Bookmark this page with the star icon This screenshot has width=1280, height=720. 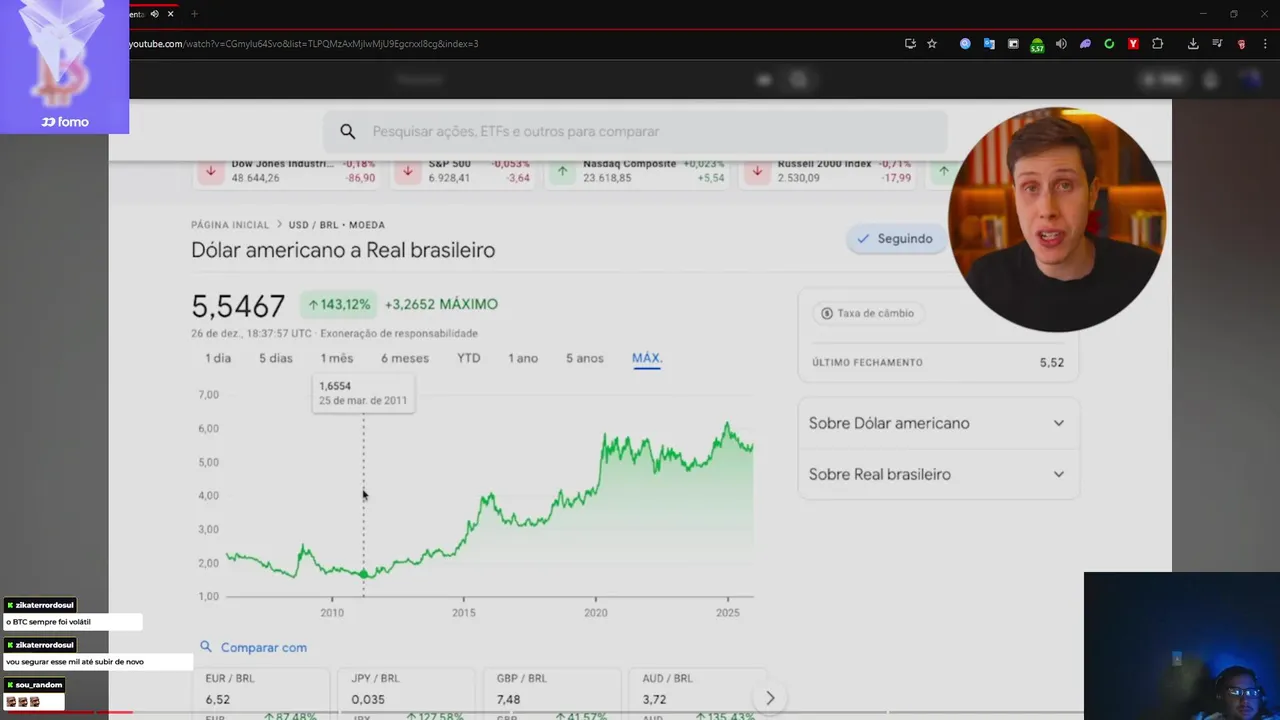[932, 44]
